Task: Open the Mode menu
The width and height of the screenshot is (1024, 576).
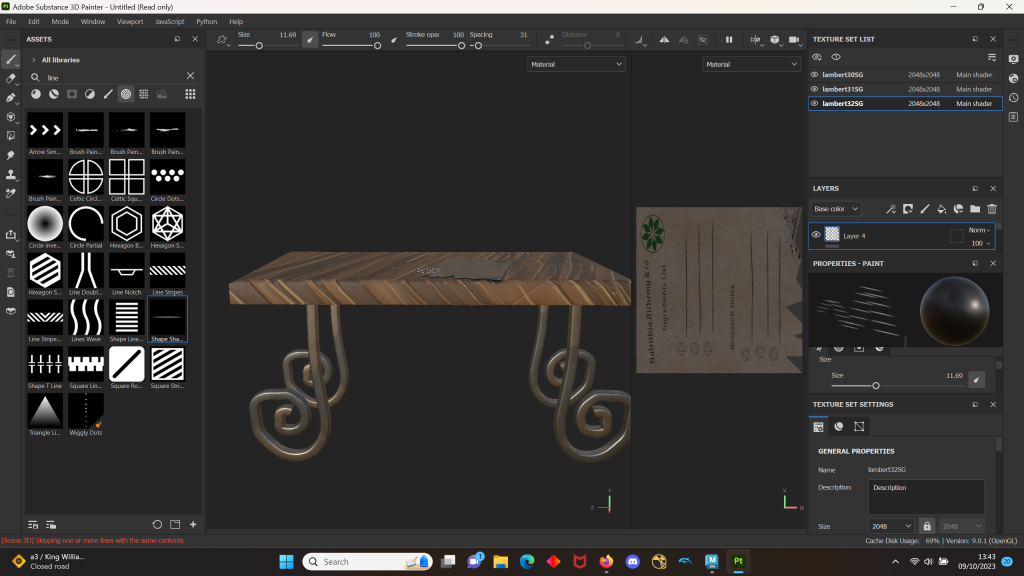Action: pyautogui.click(x=60, y=22)
